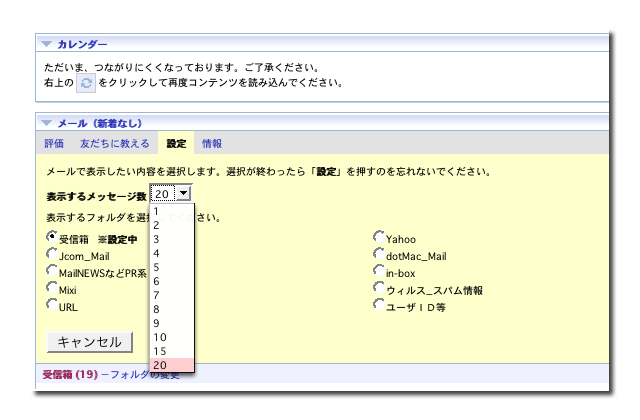Choose 9 in the message count list
This screenshot has width=640, height=420.
tap(172, 323)
